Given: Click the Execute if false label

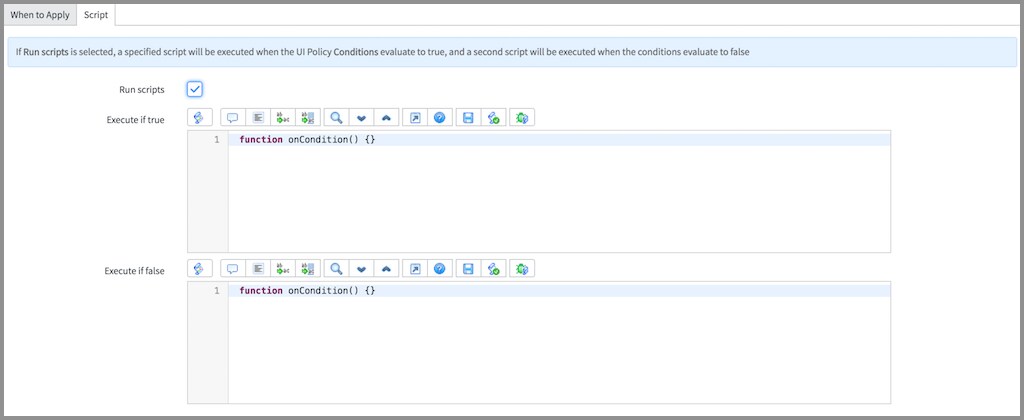Looking at the screenshot, I should pyautogui.click(x=135, y=270).
